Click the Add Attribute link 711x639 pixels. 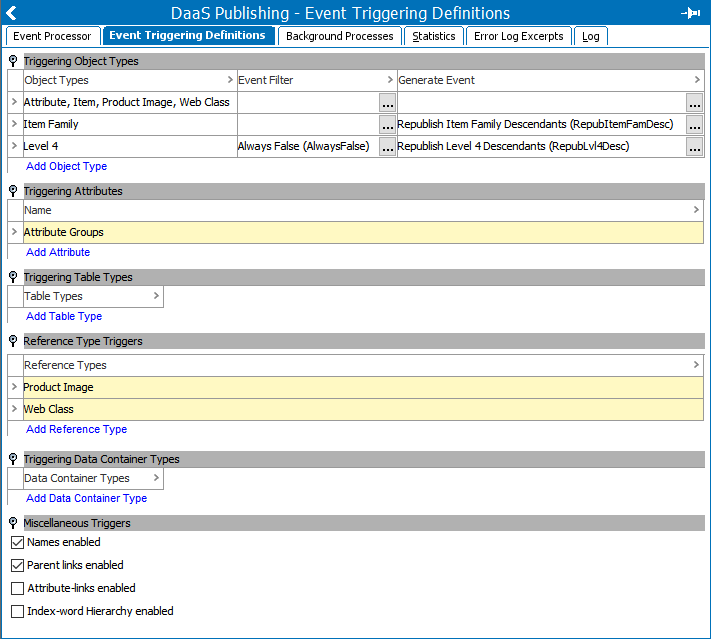(58, 252)
